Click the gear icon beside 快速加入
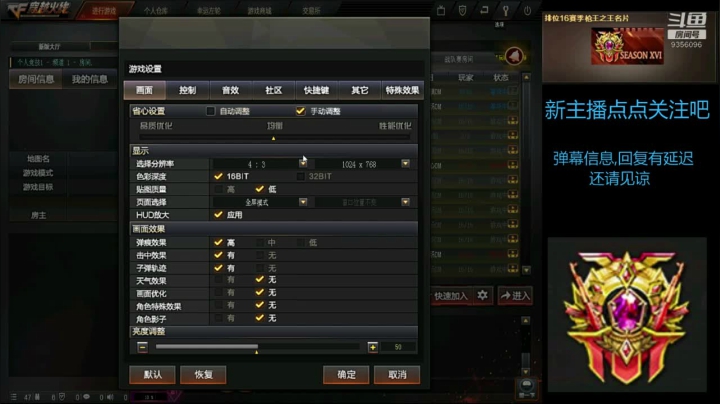The image size is (720, 404). (x=482, y=295)
